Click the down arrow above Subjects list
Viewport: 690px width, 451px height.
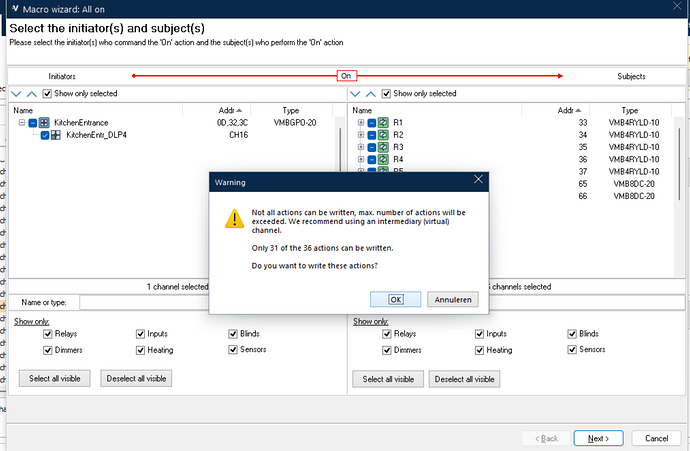point(355,94)
